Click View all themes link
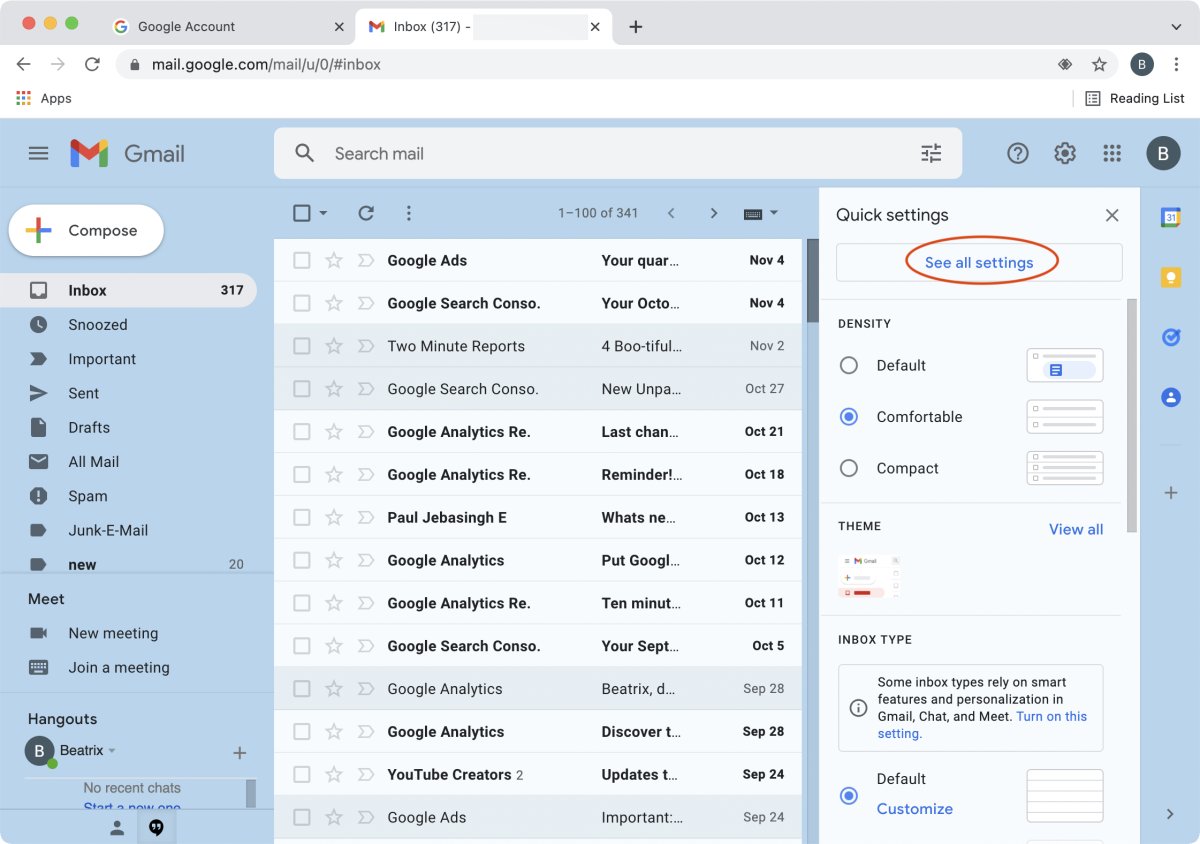The image size is (1200, 844). 1075,529
